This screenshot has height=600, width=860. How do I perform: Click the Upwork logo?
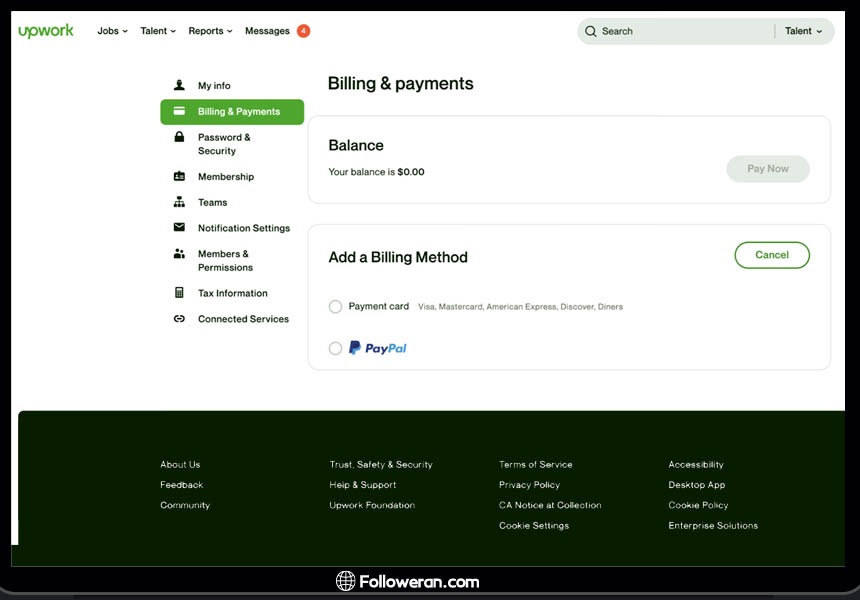tap(46, 31)
